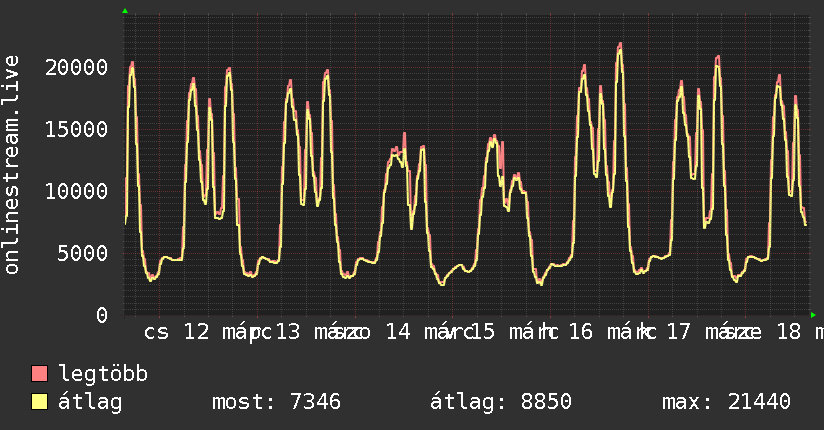Click the green arrow atop y-axis
Viewport: 824px width, 430px height.
point(125,11)
